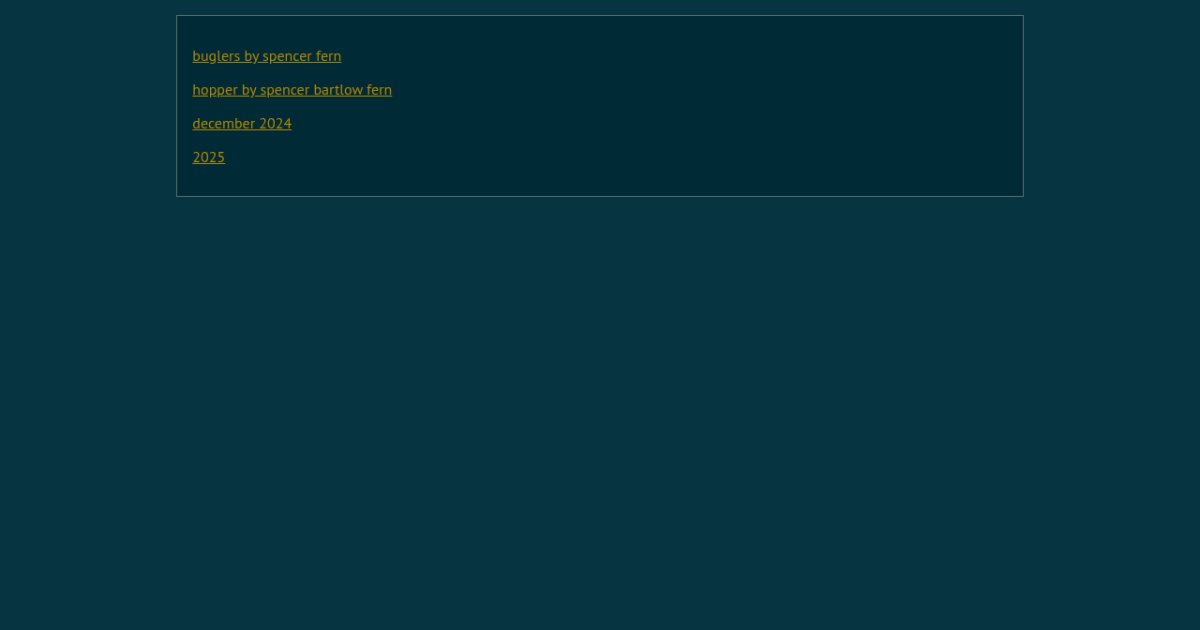Visit the Spencer Bartlow Fern hopper page
The width and height of the screenshot is (1200, 630).
click(291, 90)
